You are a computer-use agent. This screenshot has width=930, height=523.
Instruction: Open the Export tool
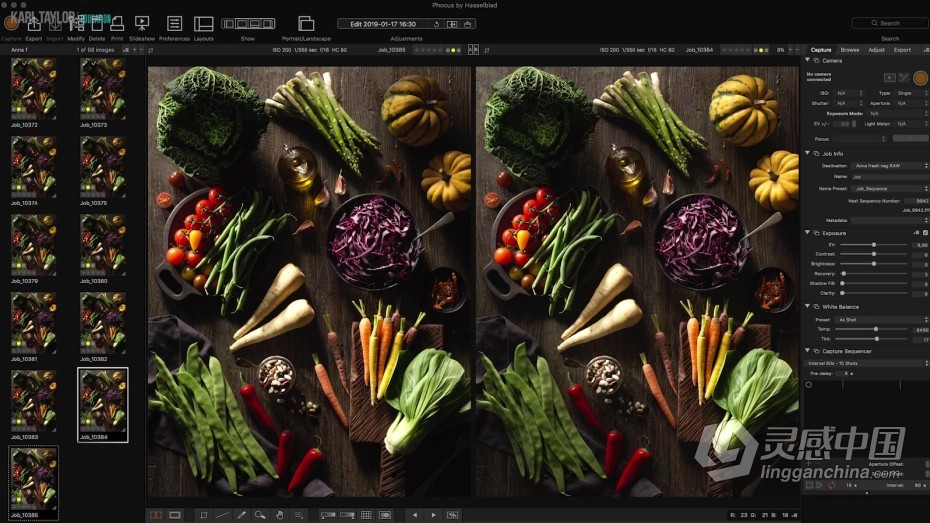pyautogui.click(x=34, y=24)
